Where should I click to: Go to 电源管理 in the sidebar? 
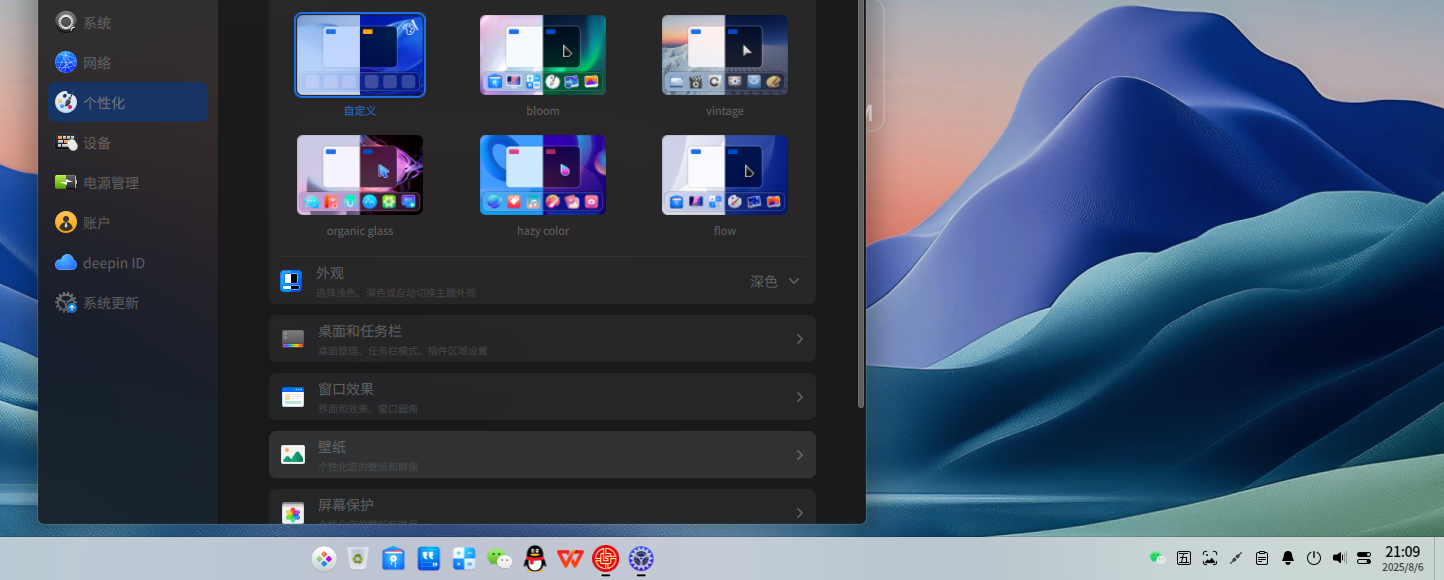tap(128, 182)
